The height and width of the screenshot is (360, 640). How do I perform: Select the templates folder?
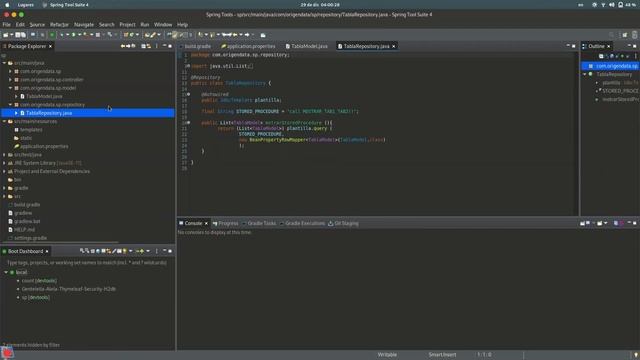[31, 129]
